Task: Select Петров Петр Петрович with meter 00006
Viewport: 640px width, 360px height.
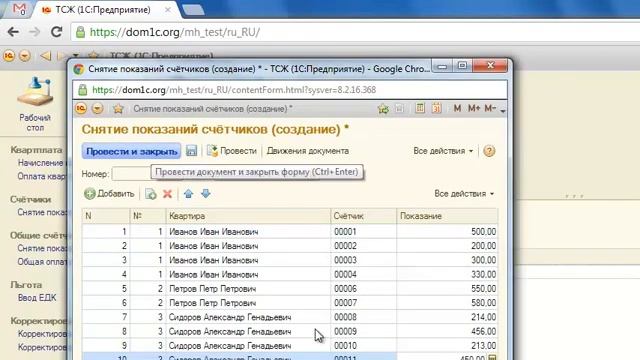Action: (248, 289)
